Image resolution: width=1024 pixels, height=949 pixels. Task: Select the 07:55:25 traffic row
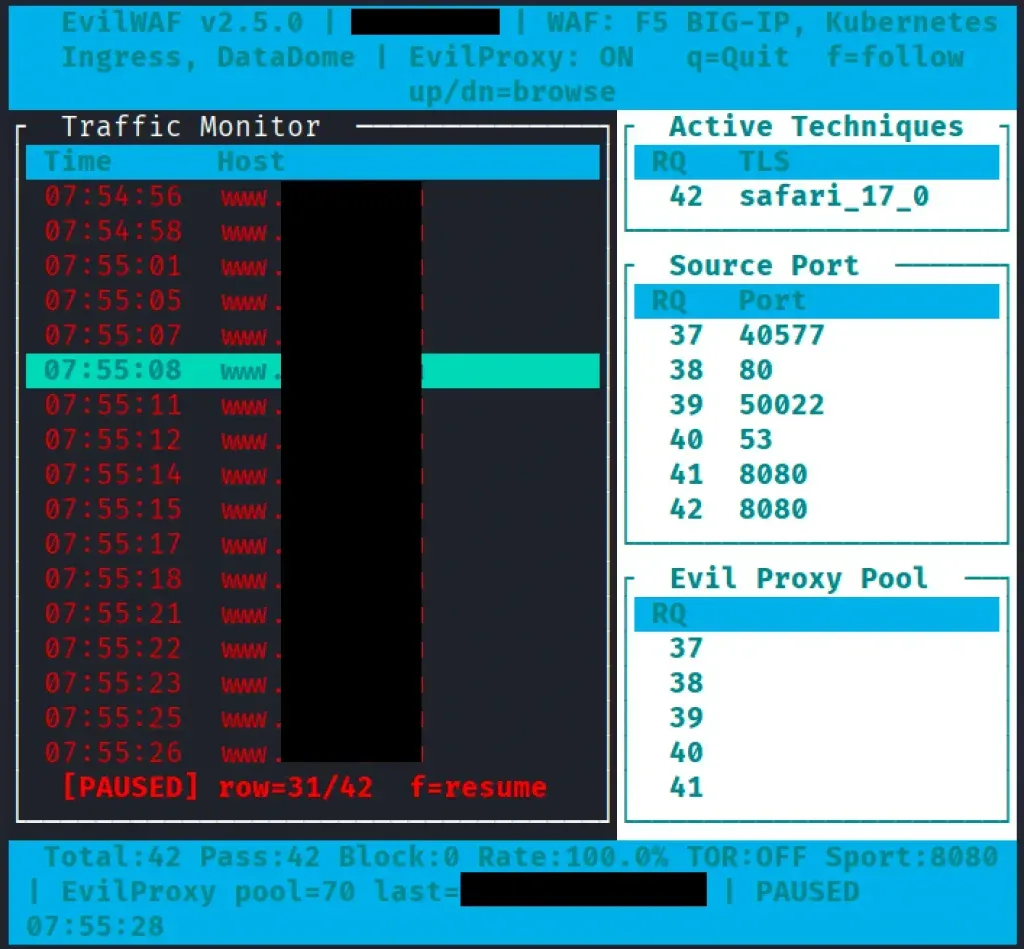(x=312, y=718)
